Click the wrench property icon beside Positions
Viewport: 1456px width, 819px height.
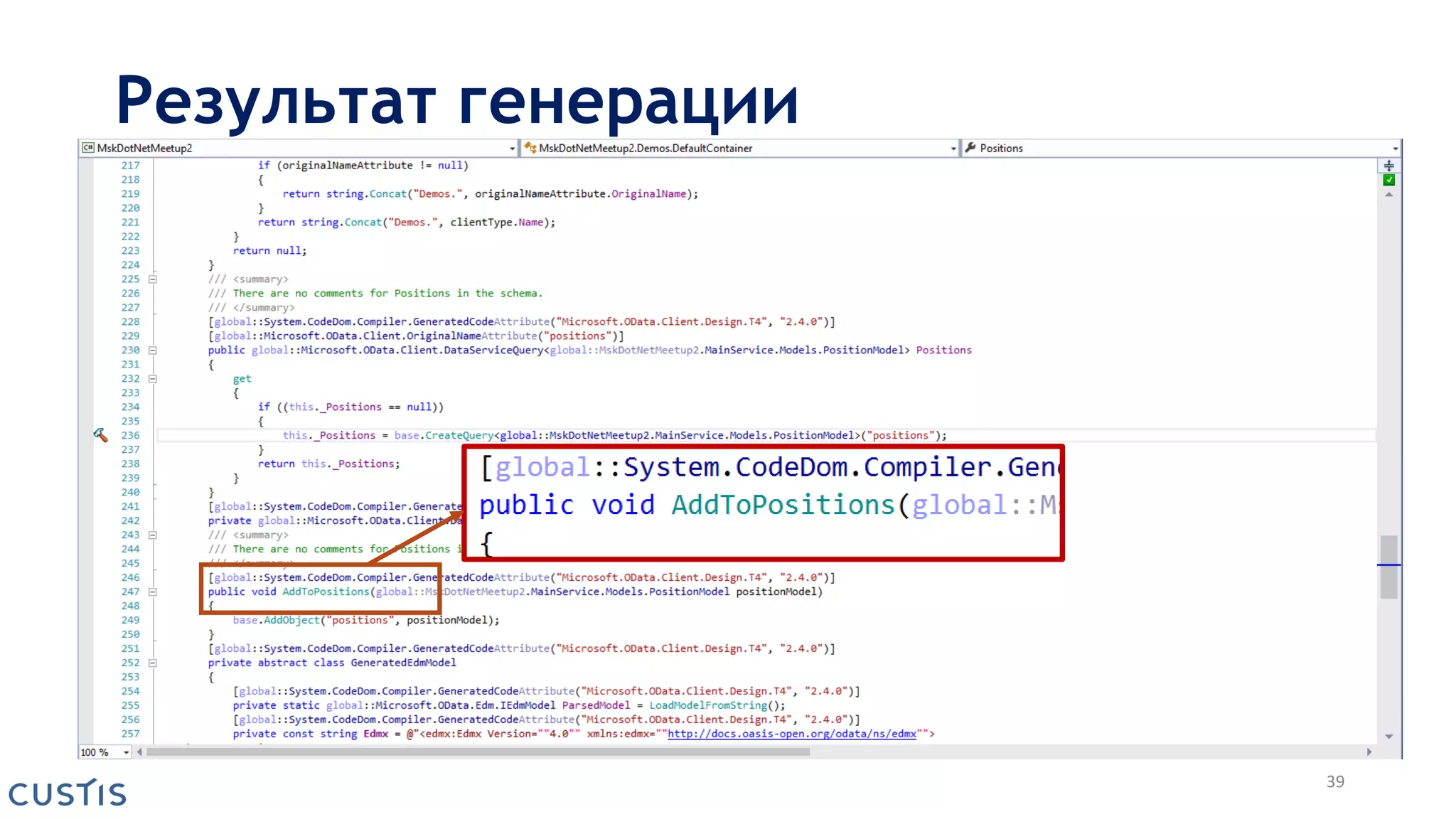[x=970, y=148]
